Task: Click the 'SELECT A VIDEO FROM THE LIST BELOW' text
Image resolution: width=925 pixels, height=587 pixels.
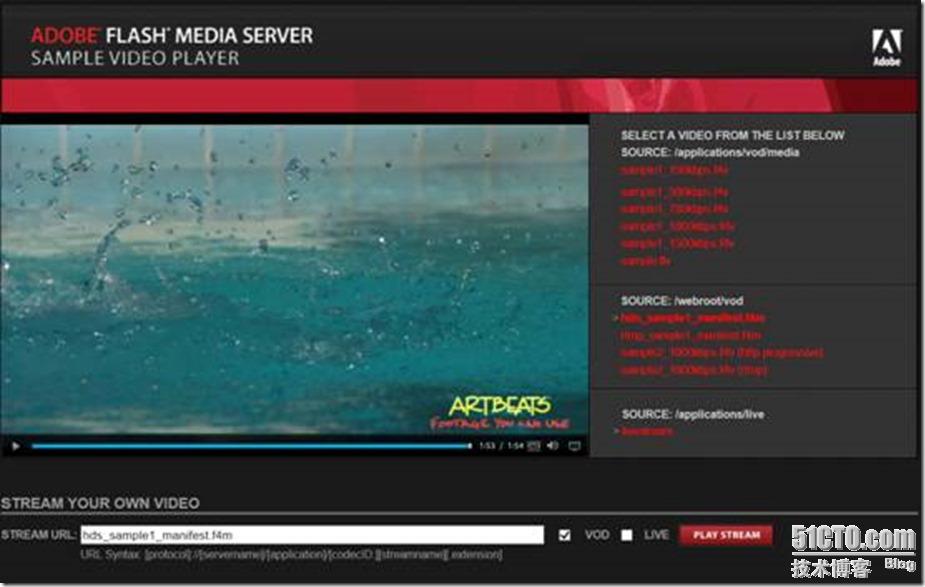Action: (733, 136)
